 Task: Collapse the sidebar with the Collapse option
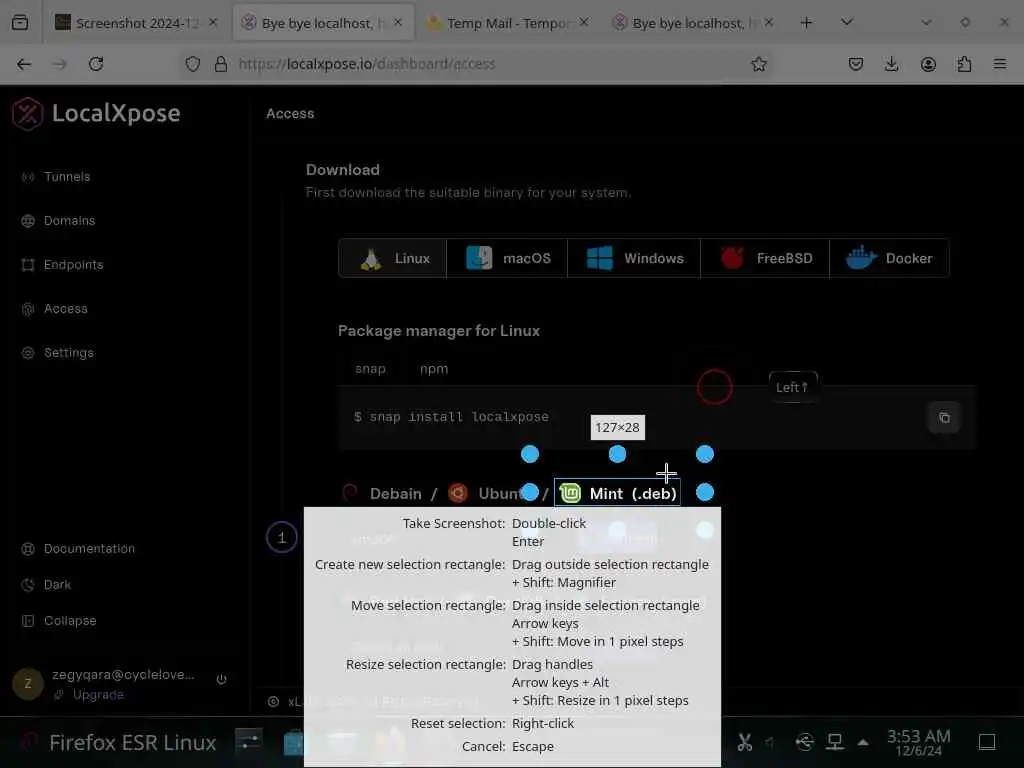point(70,620)
